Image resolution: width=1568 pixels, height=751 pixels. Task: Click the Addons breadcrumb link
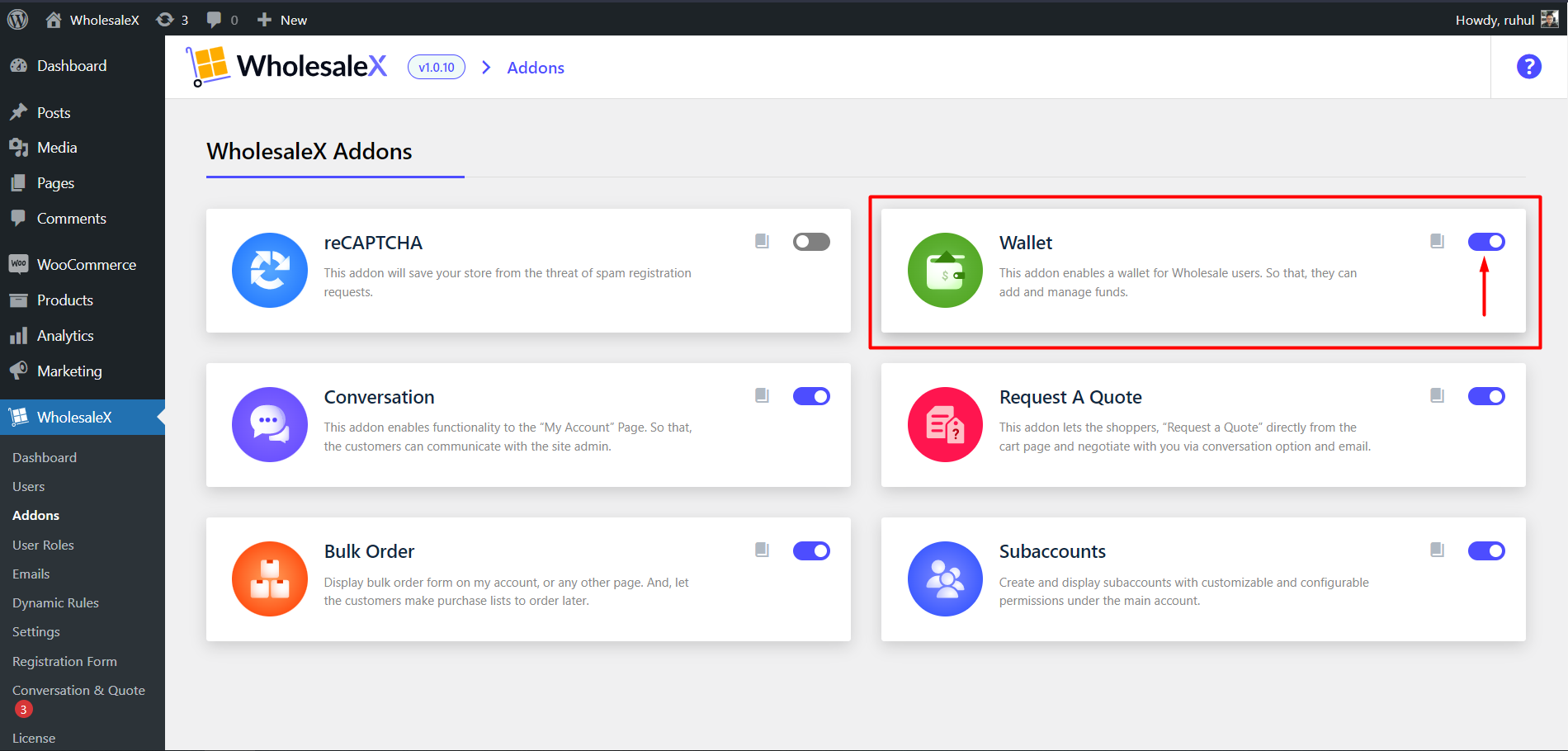coord(536,68)
